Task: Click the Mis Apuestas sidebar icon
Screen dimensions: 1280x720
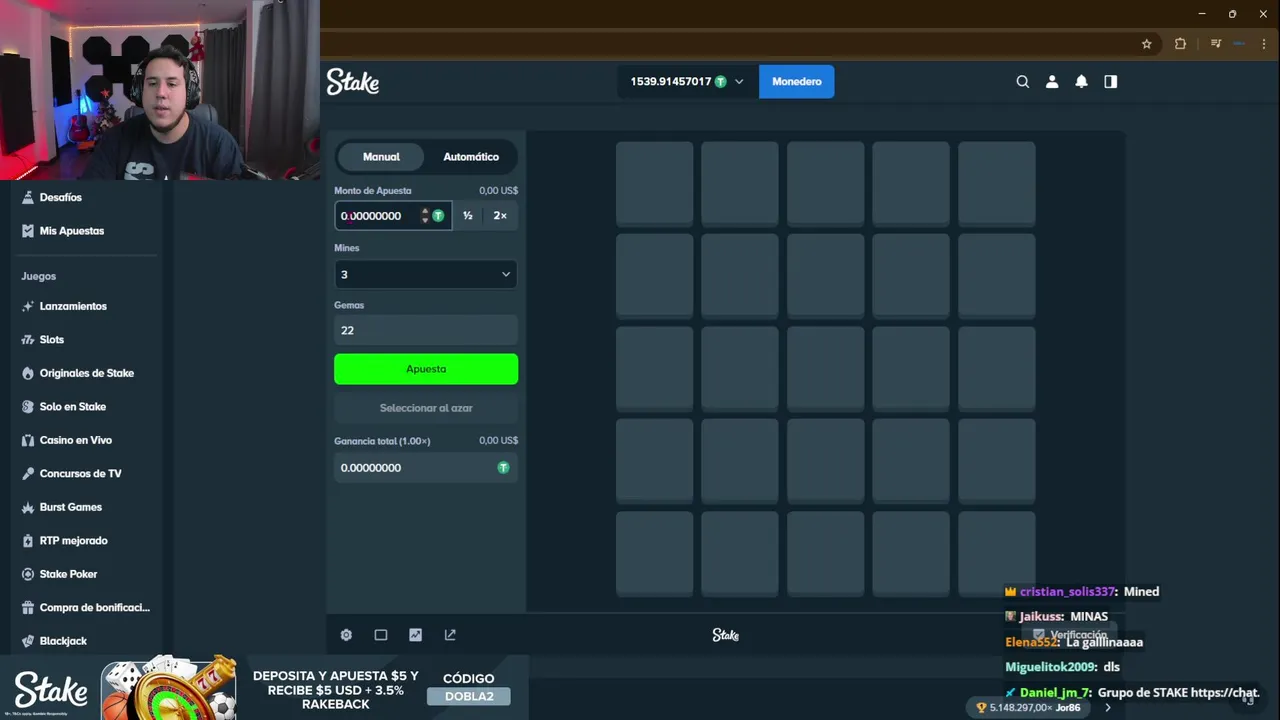Action: (28, 231)
